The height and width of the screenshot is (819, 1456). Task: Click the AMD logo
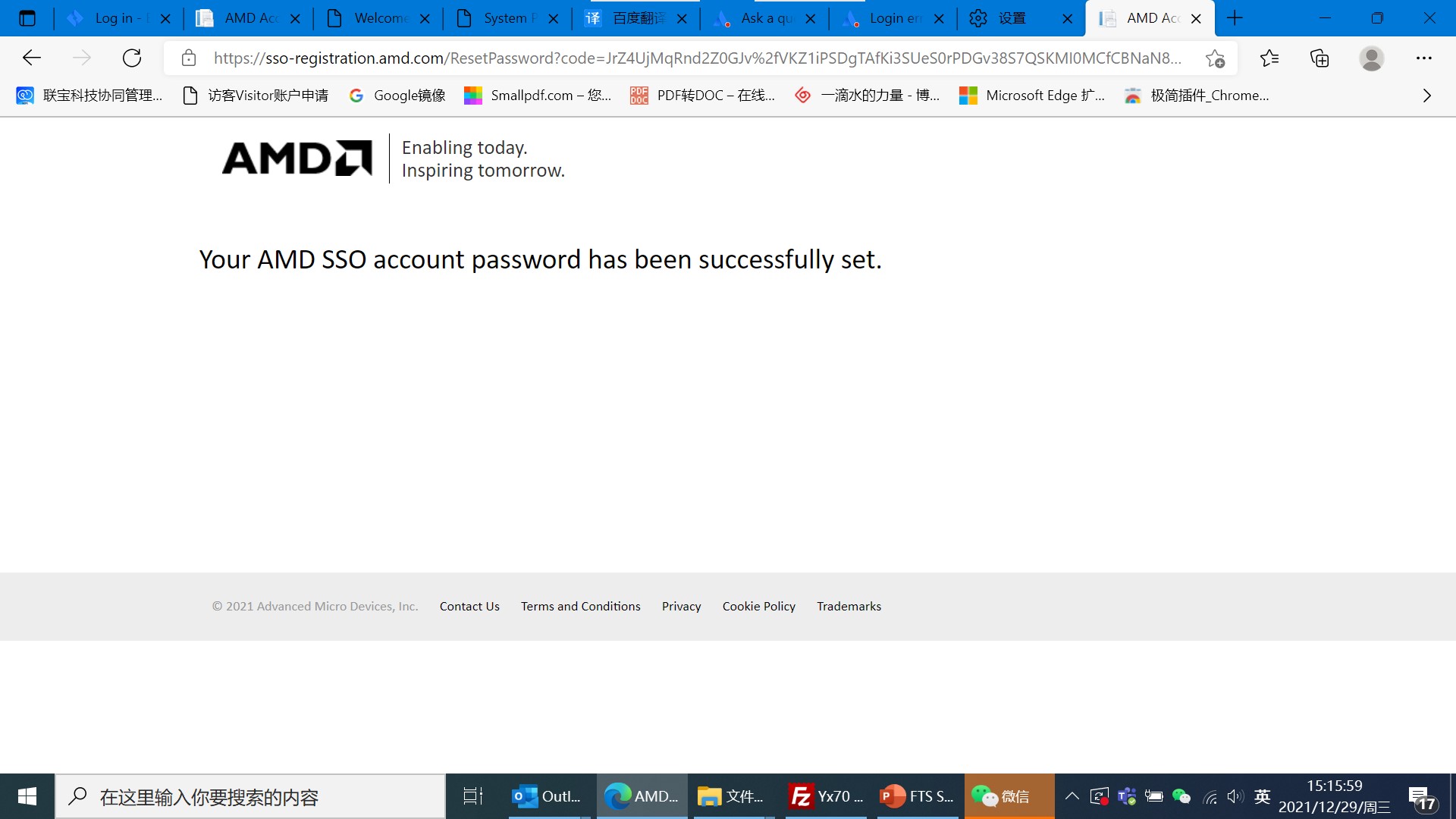[297, 158]
